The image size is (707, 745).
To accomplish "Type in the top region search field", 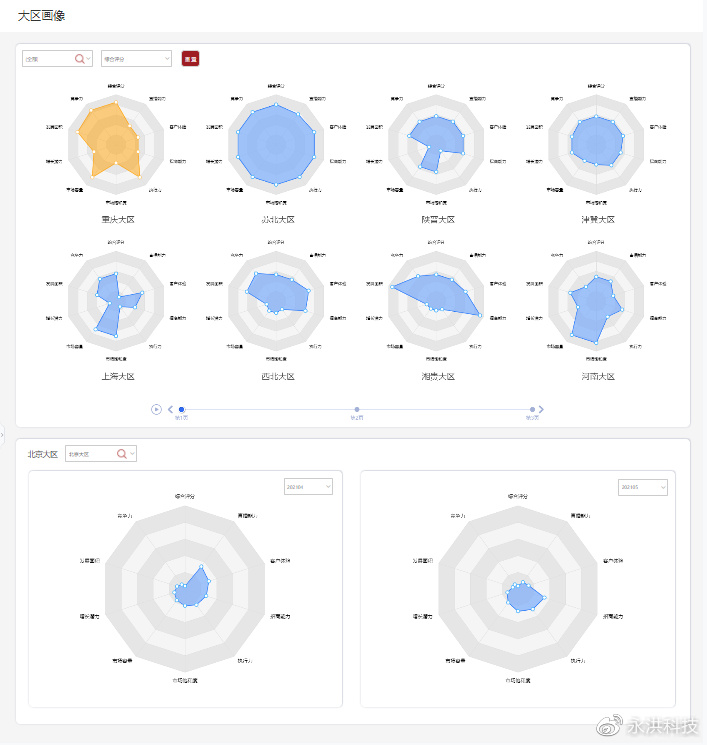I will 47,59.
